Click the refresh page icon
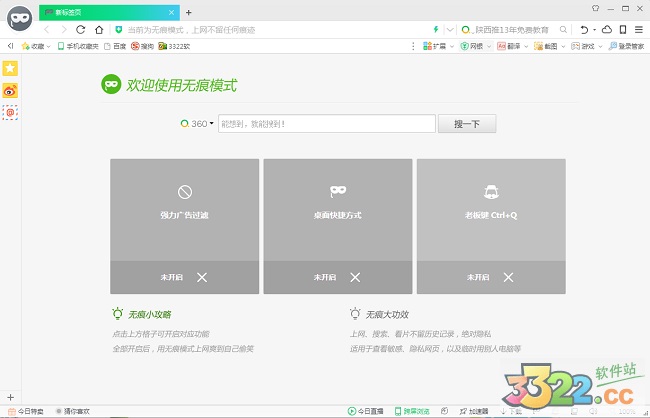This screenshot has width=650, height=418. (x=80, y=30)
